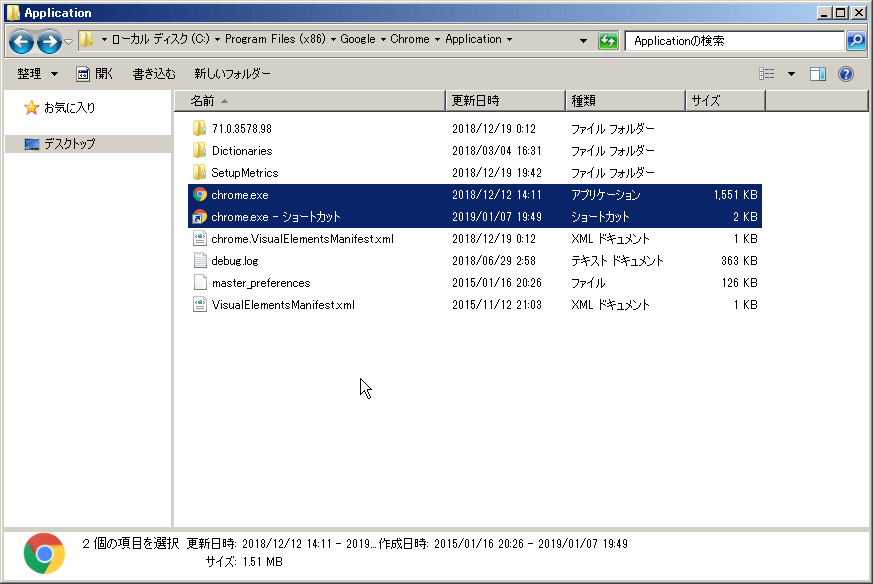Open the address bar history dropdown
Screen dimensions: 873x584
coord(583,41)
